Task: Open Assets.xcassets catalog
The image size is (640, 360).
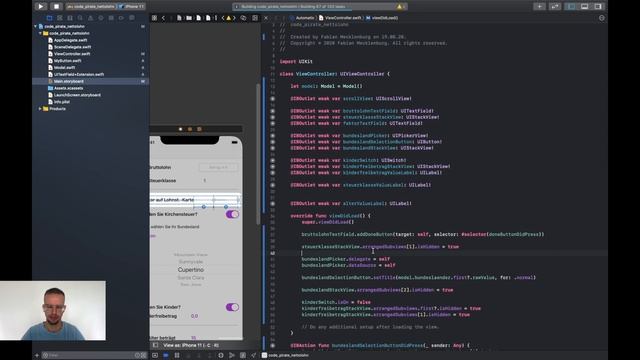Action: [x=68, y=88]
